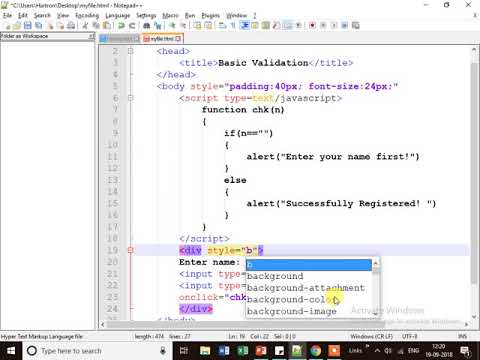Open the Language menu
The image size is (480, 360).
click(x=118, y=15)
